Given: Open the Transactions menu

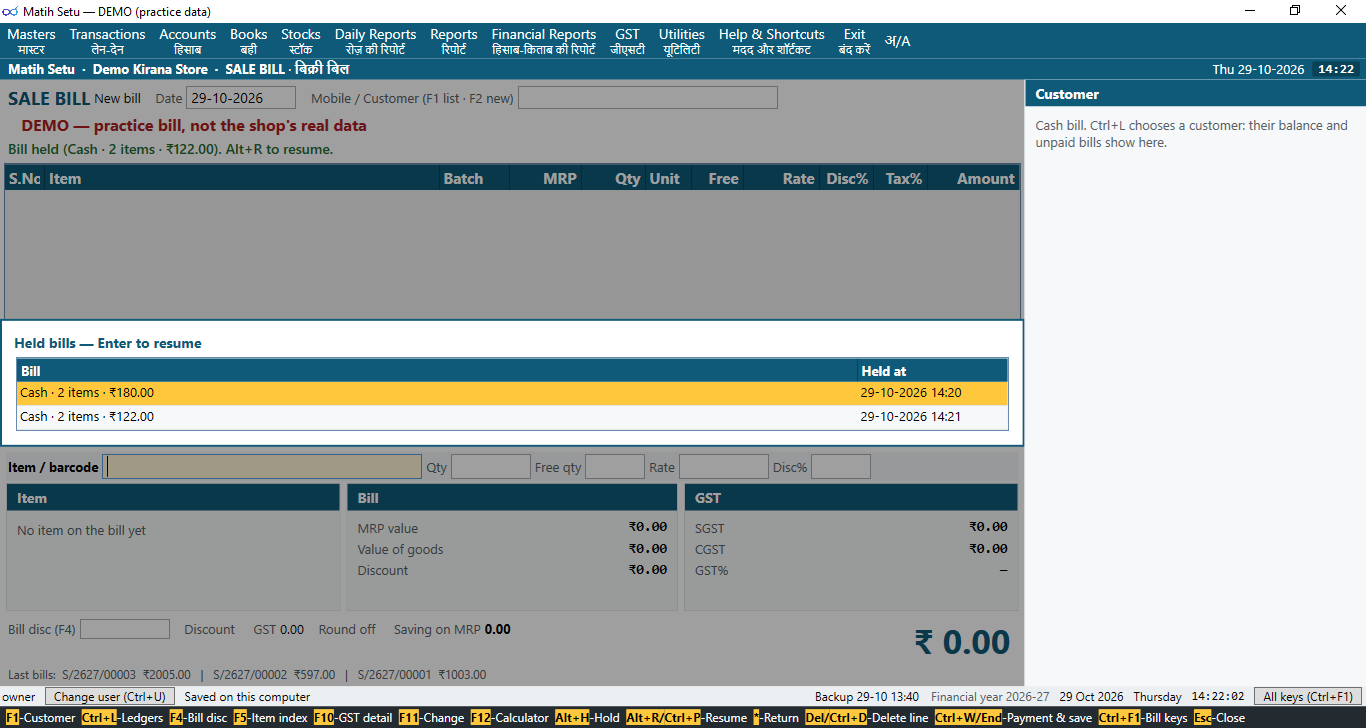Looking at the screenshot, I should (107, 41).
